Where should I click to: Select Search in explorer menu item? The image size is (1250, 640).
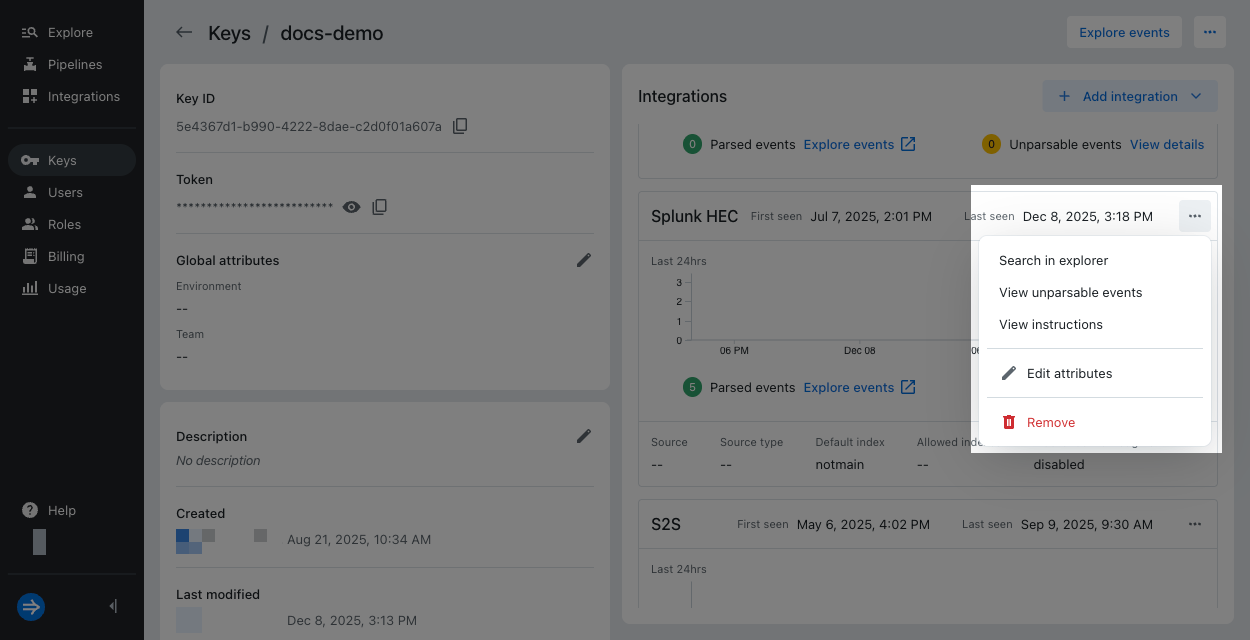[x=1053, y=261]
